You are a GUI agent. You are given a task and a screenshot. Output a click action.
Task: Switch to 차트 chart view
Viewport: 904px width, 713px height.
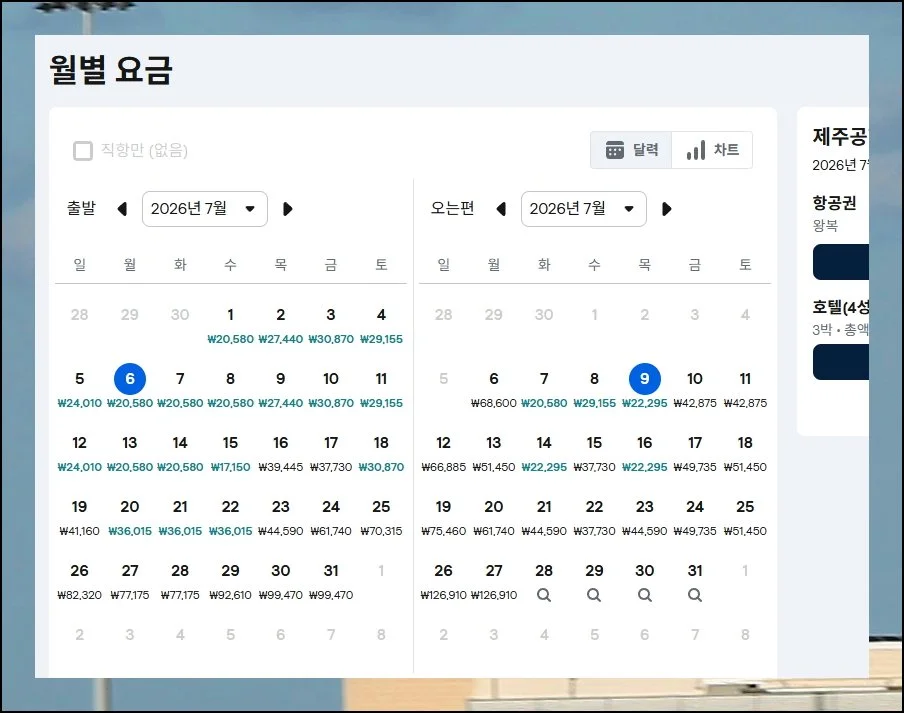pos(712,150)
